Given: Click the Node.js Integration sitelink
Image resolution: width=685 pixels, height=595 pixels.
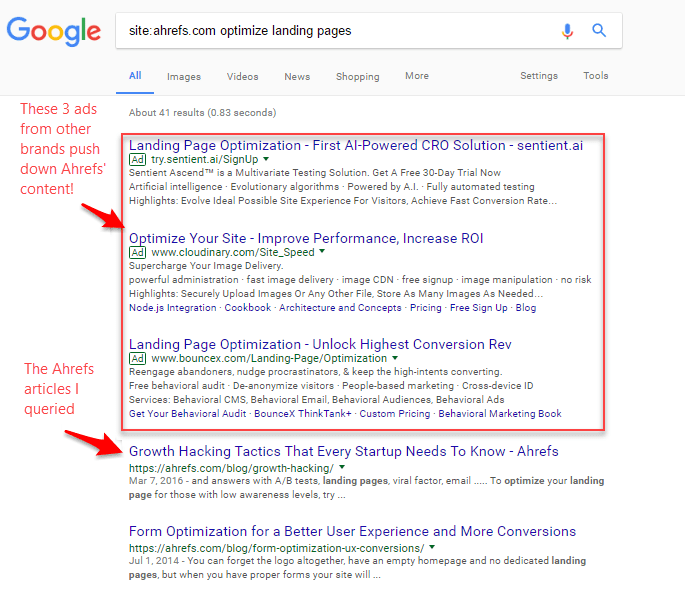Looking at the screenshot, I should (x=172, y=308).
